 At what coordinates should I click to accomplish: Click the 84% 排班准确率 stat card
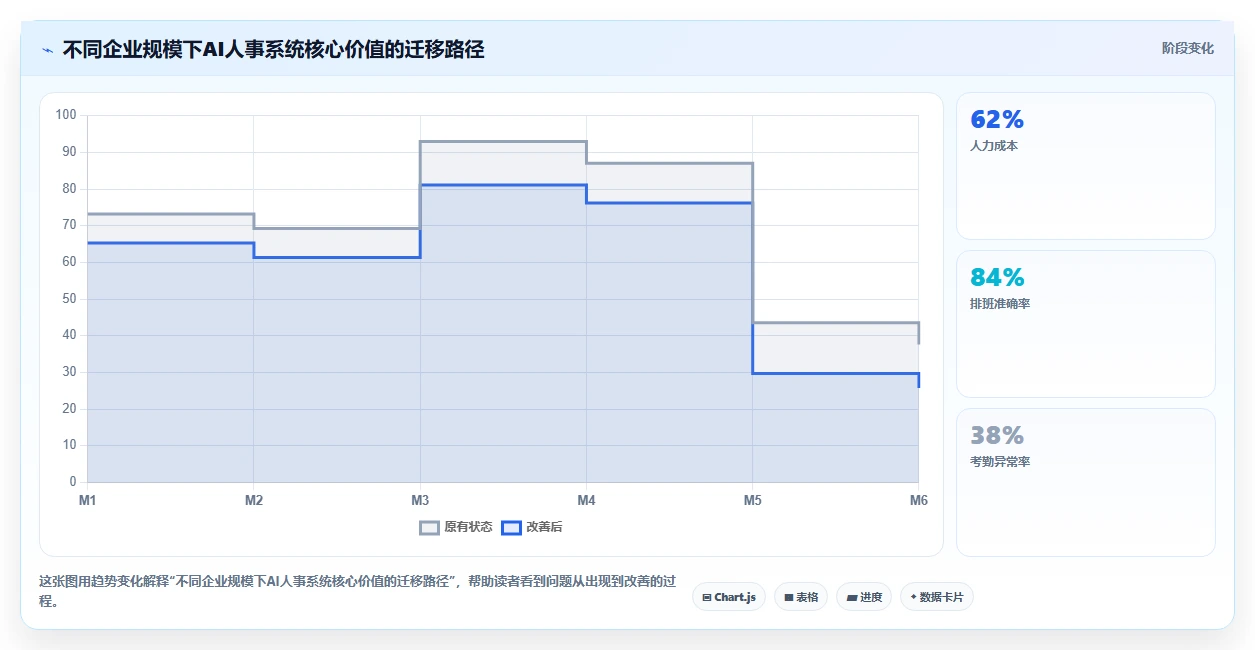pos(1086,324)
